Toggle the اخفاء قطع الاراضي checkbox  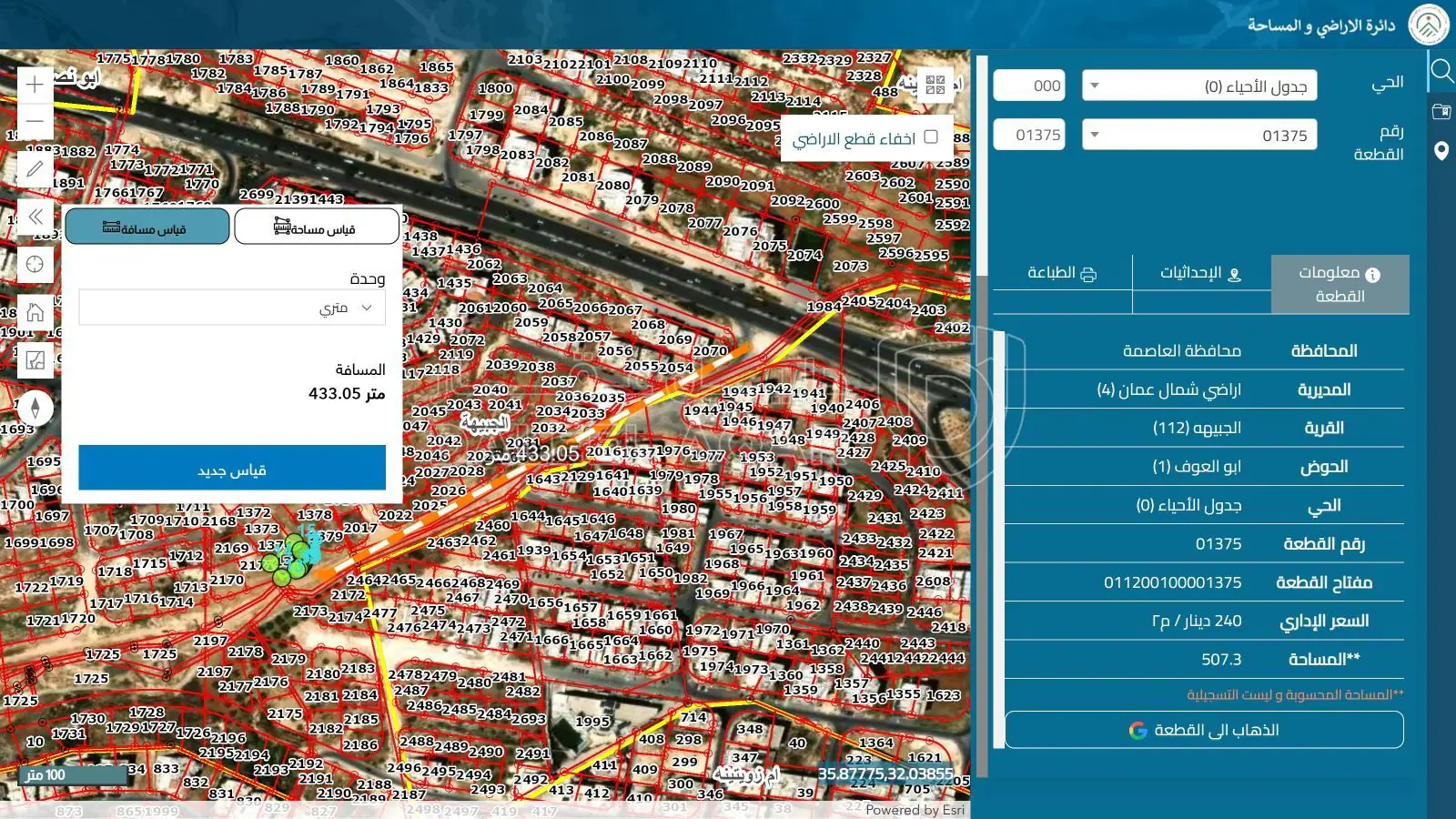tap(931, 136)
